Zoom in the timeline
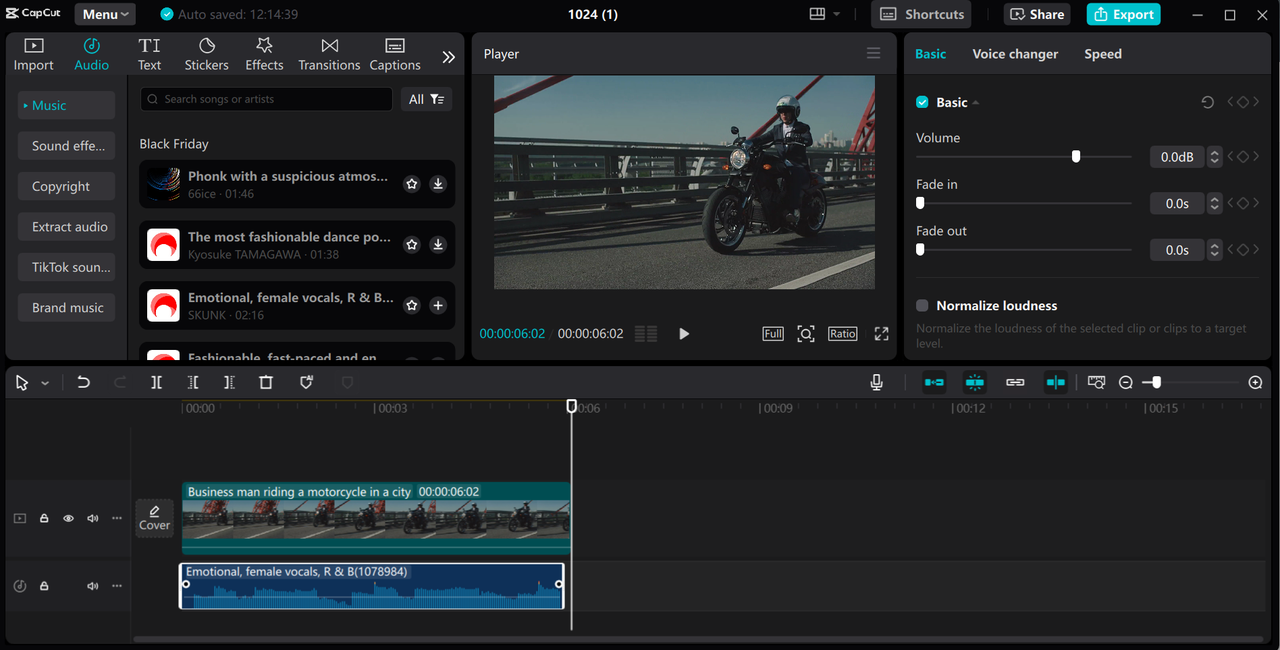Screen dimensions: 1280x650 pyautogui.click(x=1256, y=383)
